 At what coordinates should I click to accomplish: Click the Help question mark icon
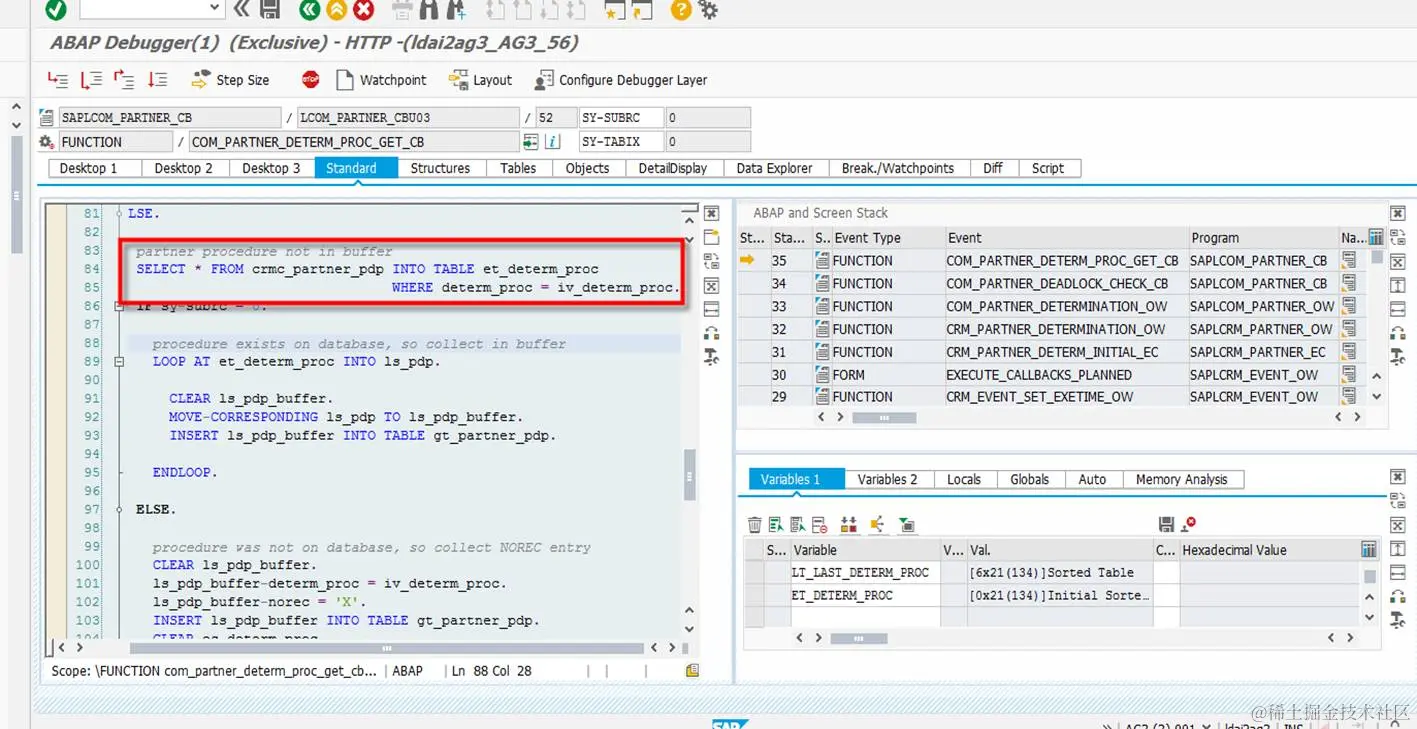pos(681,10)
